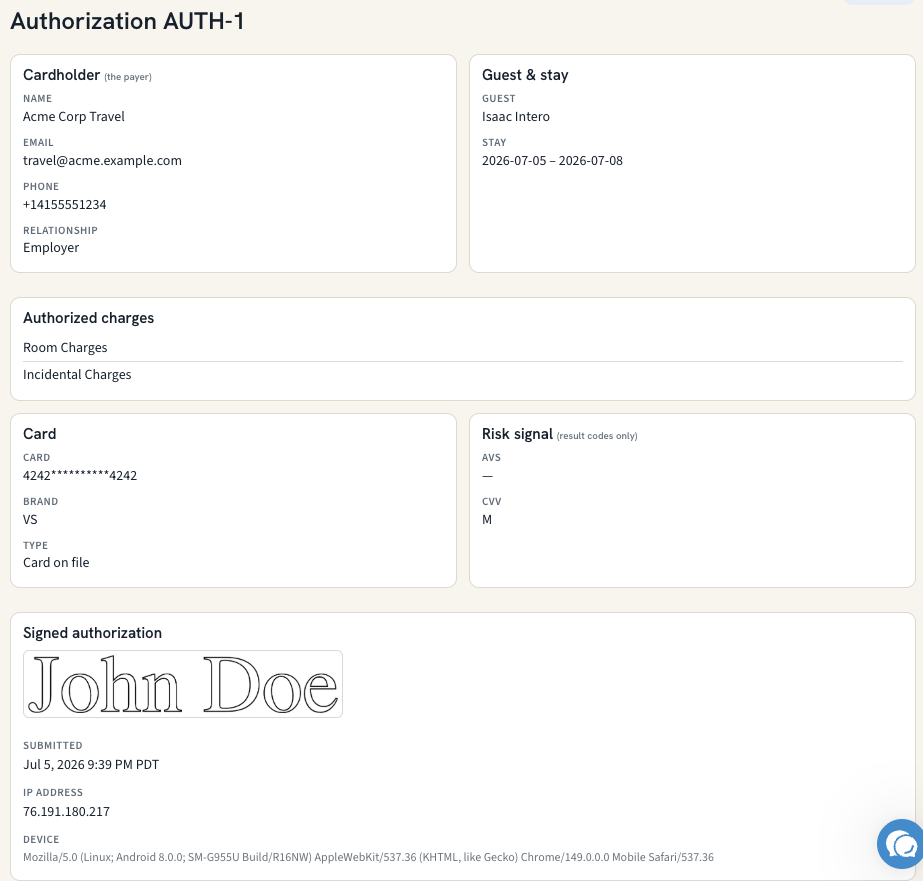Select phone number +14155551234
The image size is (923, 881).
pyautogui.click(x=65, y=205)
